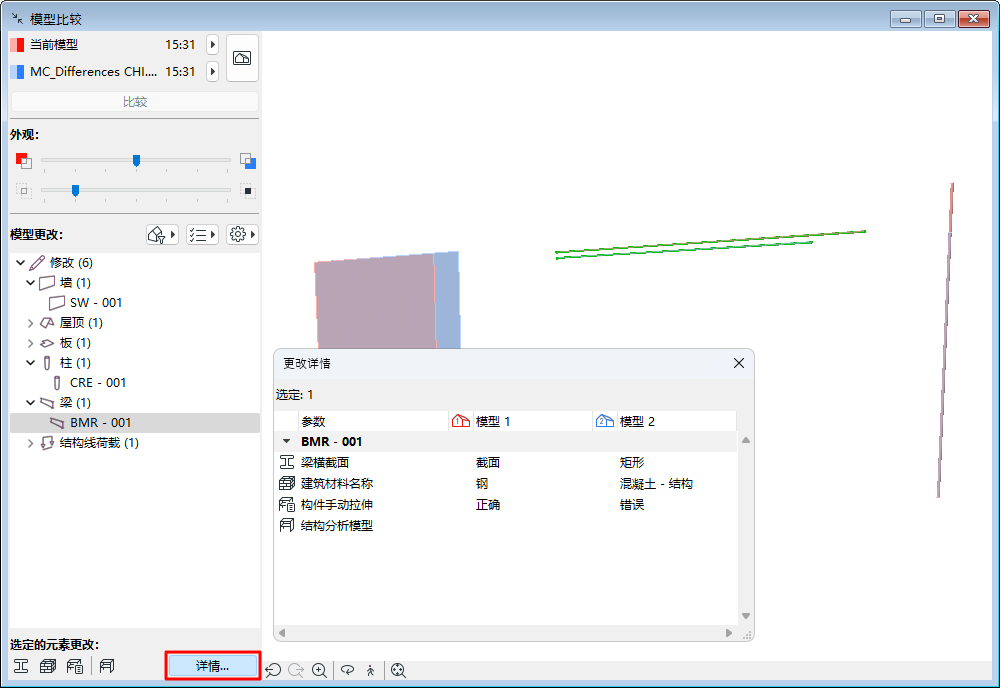The image size is (1000, 688).
Task: Expand the Slab (1) tree group
Action: coord(31,343)
